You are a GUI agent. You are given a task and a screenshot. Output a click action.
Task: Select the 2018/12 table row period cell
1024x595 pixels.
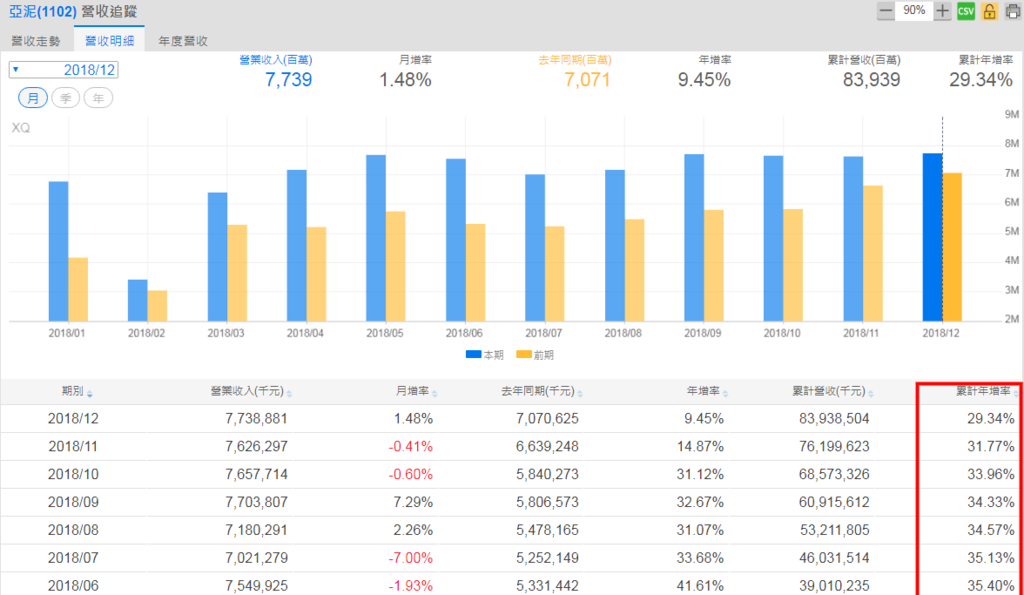tap(73, 419)
